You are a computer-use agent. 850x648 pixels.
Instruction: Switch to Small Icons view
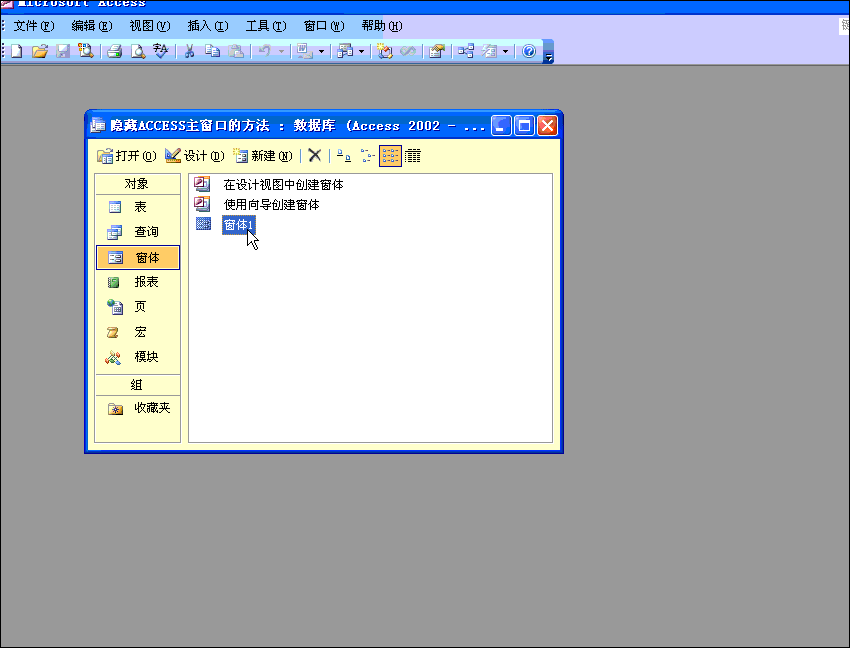[x=368, y=156]
